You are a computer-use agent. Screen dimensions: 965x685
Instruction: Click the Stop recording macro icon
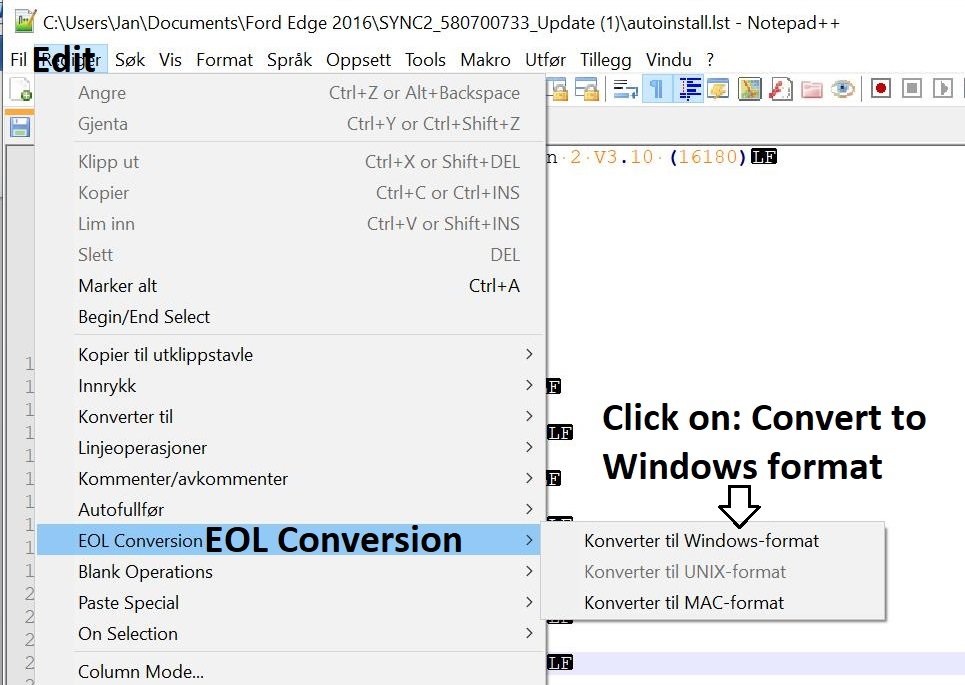coord(911,89)
